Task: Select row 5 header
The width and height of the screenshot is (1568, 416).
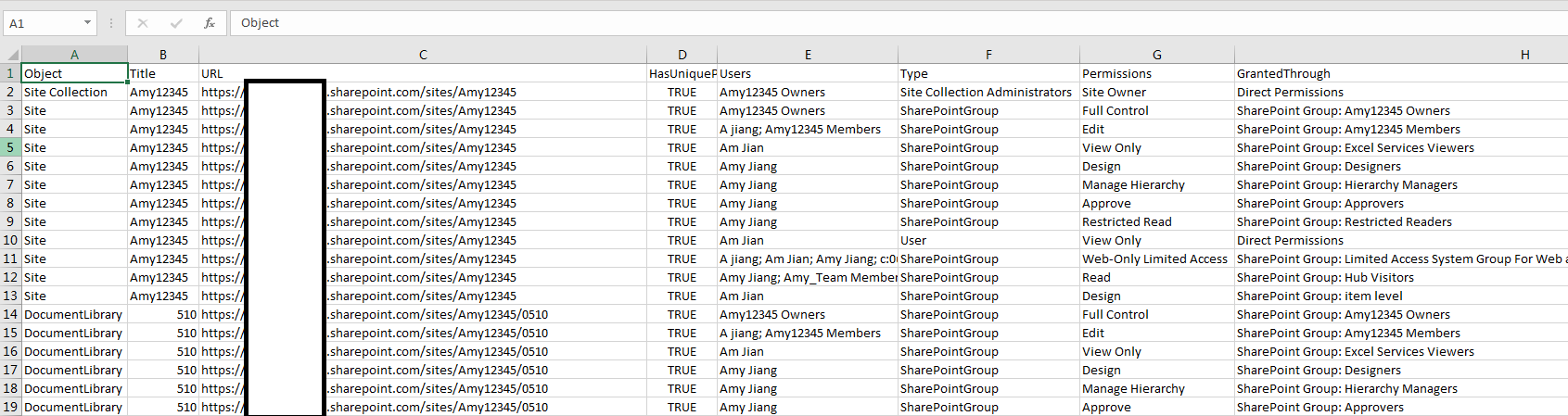Action: [10, 147]
